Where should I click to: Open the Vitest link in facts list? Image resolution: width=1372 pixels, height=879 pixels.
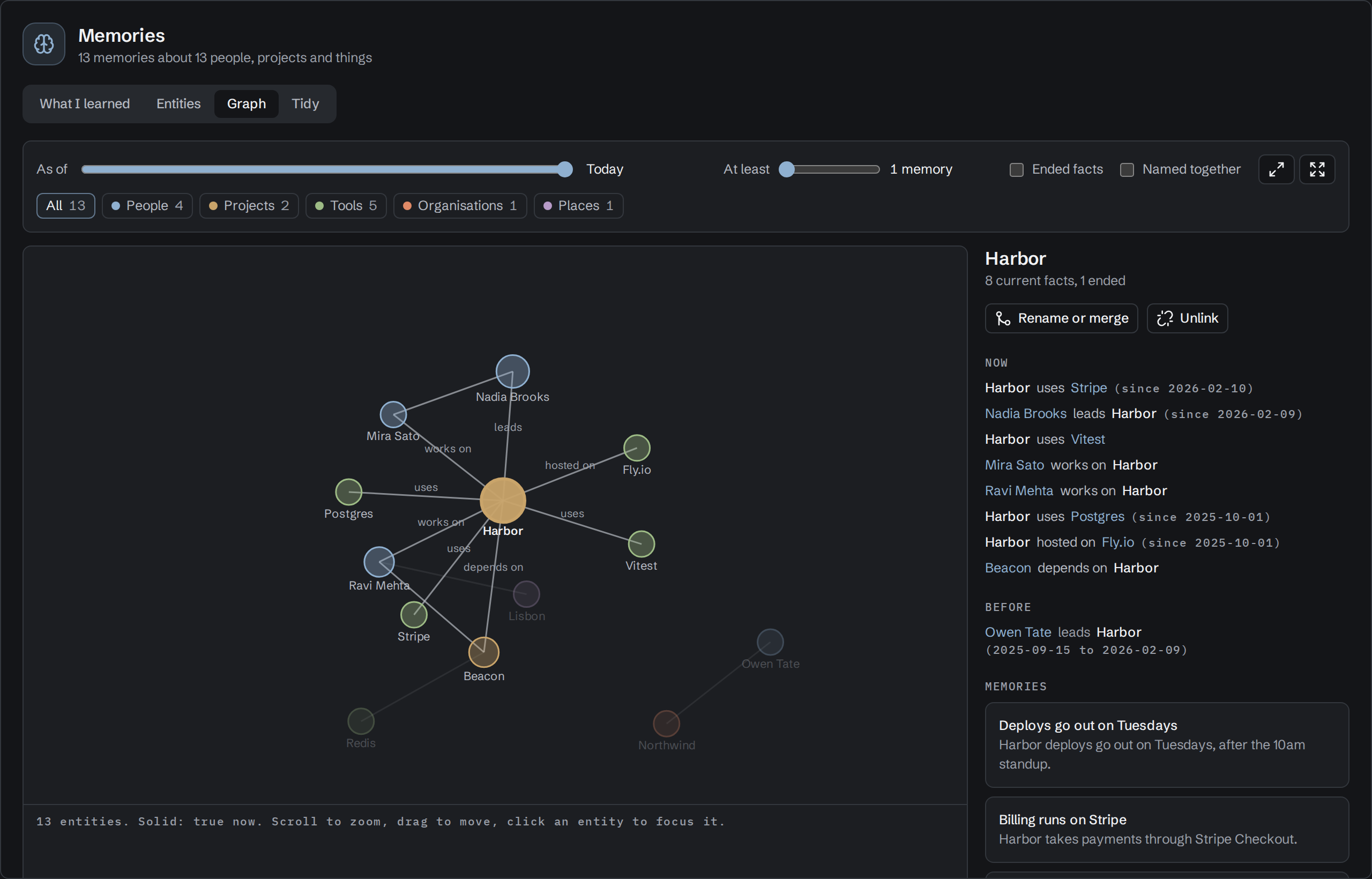click(x=1088, y=439)
